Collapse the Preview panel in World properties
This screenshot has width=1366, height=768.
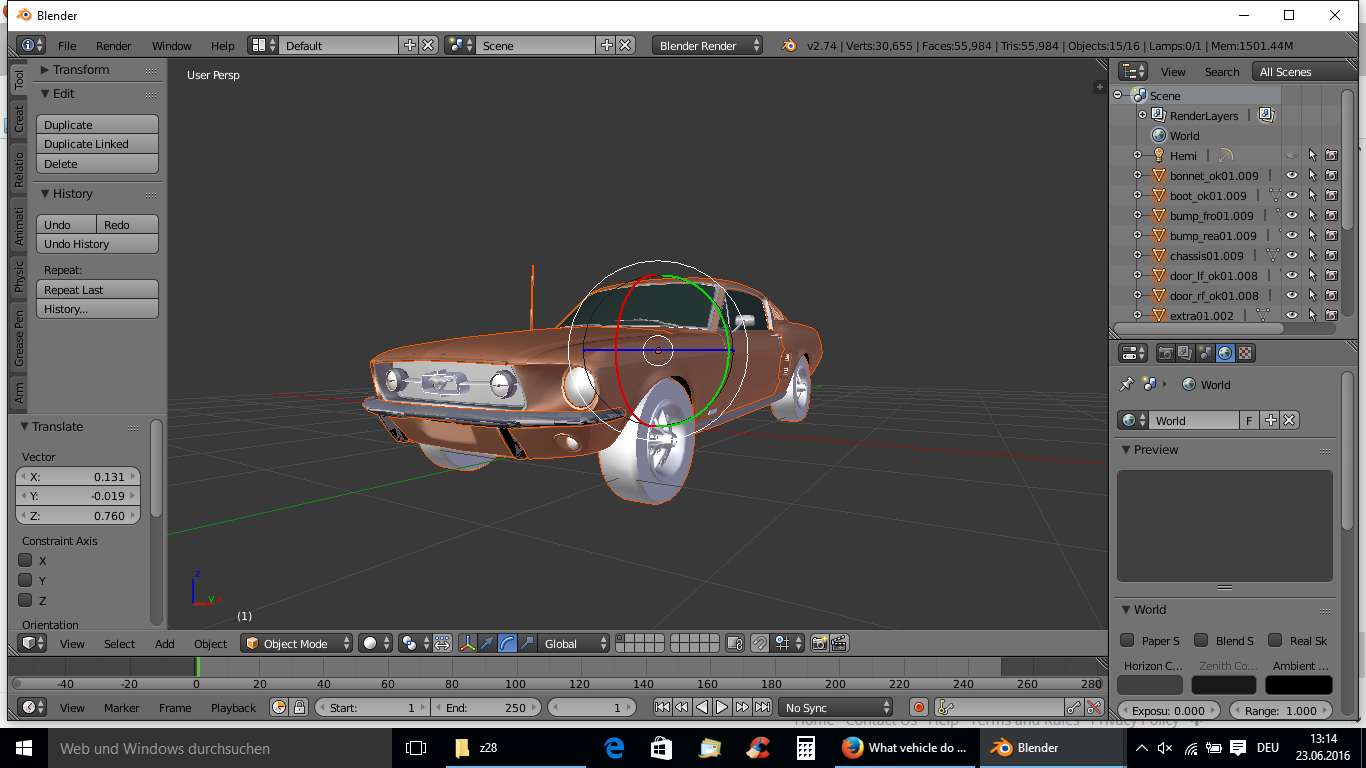(x=1126, y=449)
